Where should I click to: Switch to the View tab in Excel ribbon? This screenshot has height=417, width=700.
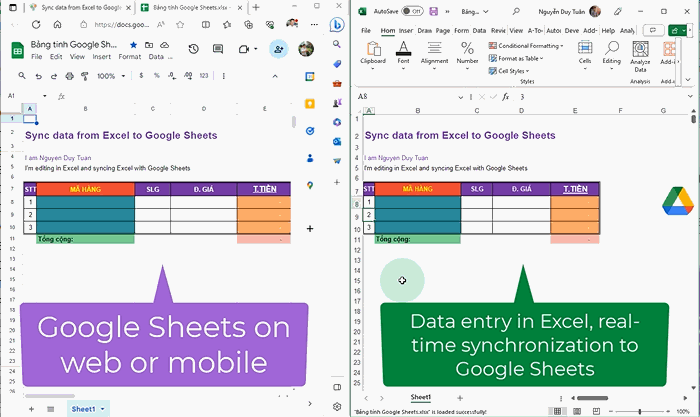tap(516, 30)
